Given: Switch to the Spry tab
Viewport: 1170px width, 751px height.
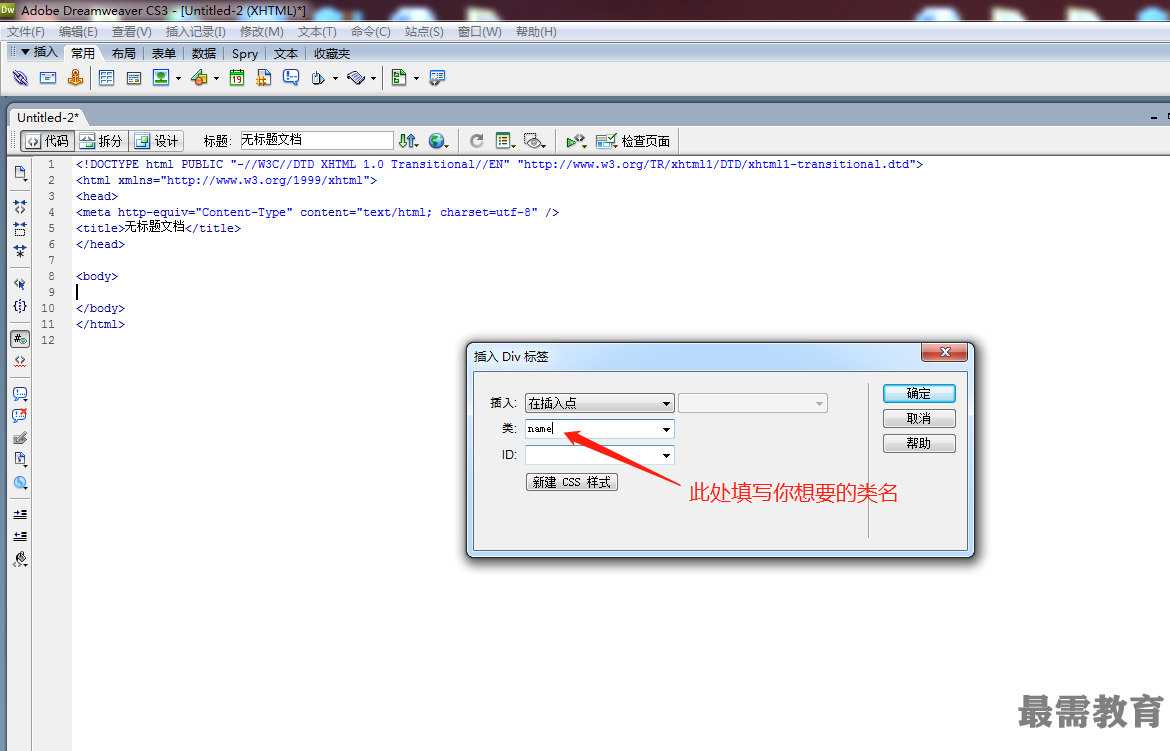Looking at the screenshot, I should [245, 53].
